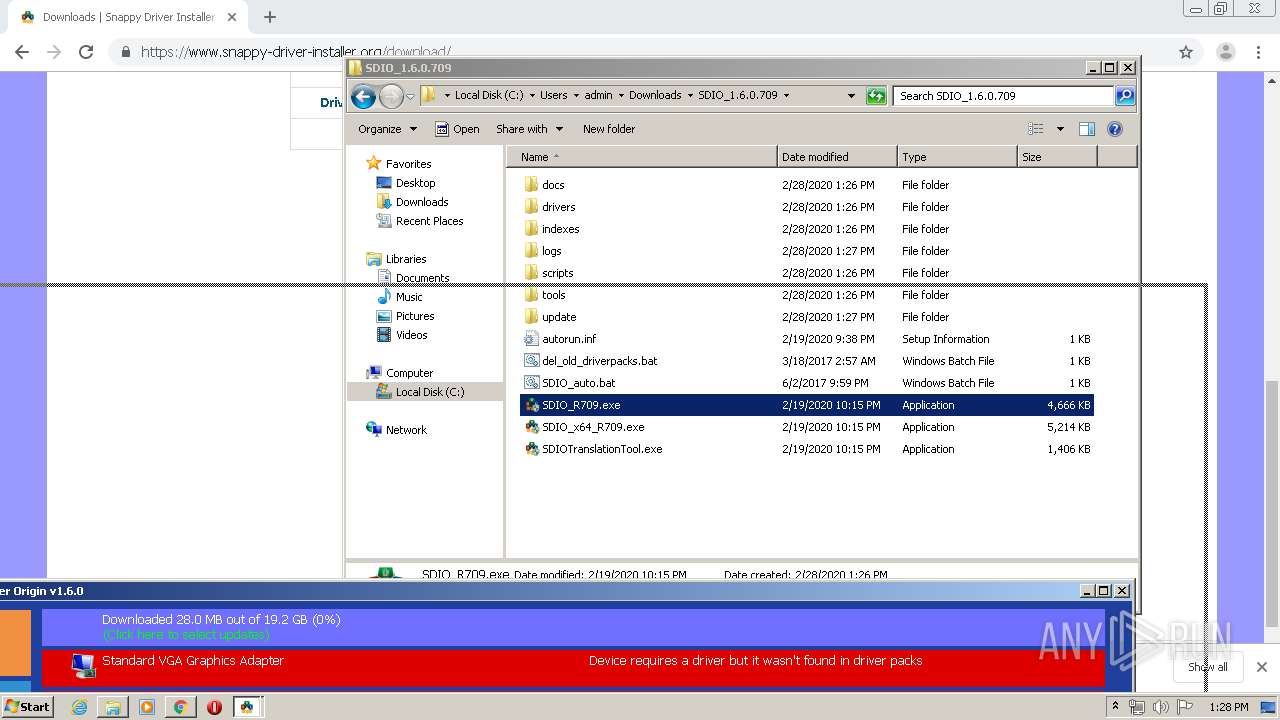
Task: Select the scripts folder icon
Action: tap(531, 273)
